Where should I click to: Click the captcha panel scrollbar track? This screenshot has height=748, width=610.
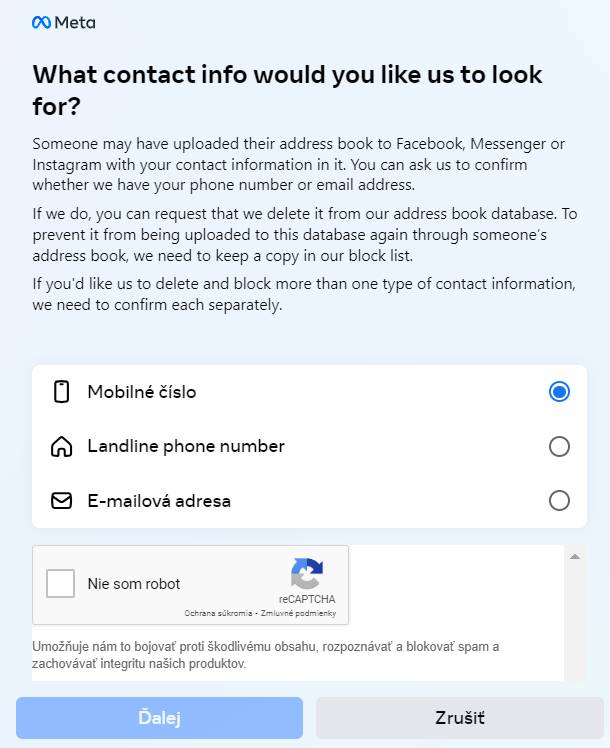coord(575,620)
